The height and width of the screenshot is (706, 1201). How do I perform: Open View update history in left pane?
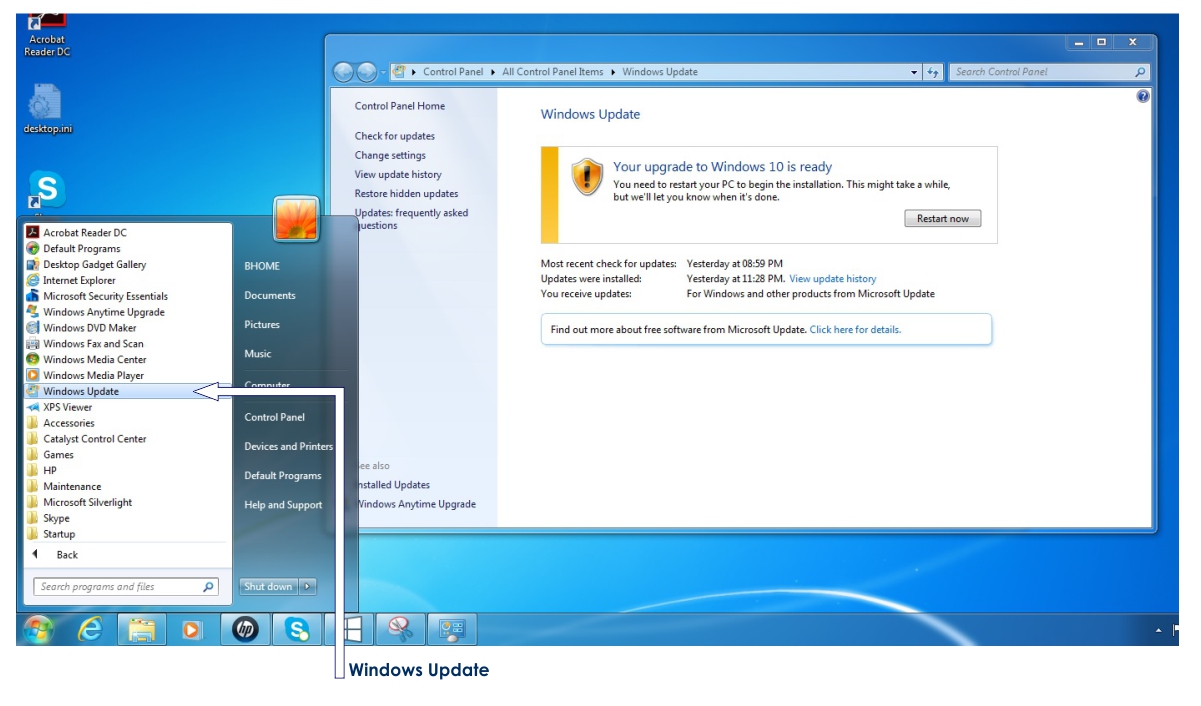[x=398, y=174]
